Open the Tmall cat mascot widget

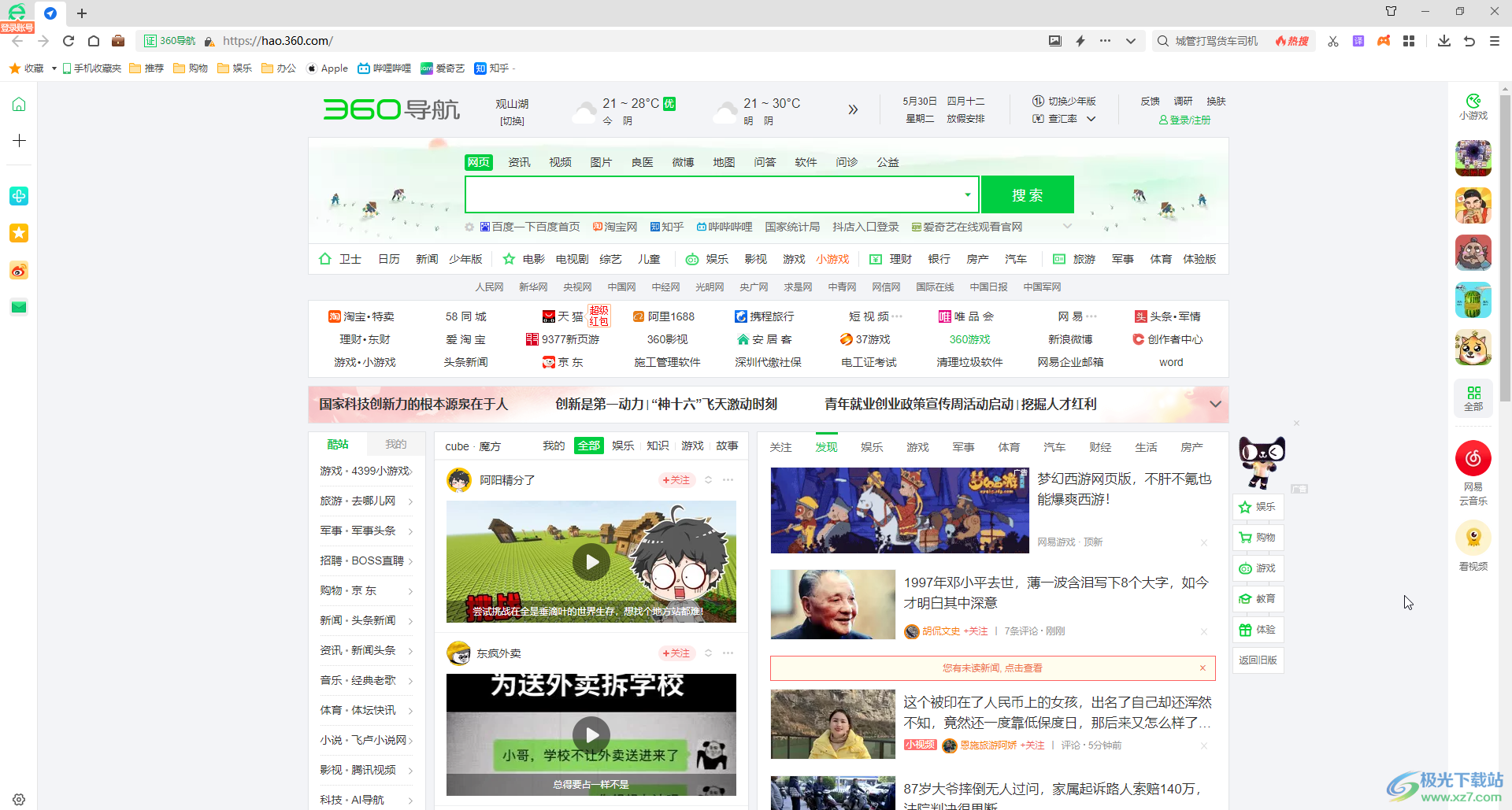[x=1262, y=462]
